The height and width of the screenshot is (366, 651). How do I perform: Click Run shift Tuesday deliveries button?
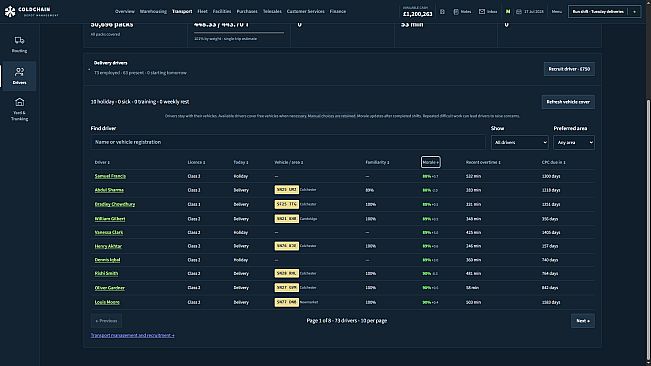pos(598,12)
